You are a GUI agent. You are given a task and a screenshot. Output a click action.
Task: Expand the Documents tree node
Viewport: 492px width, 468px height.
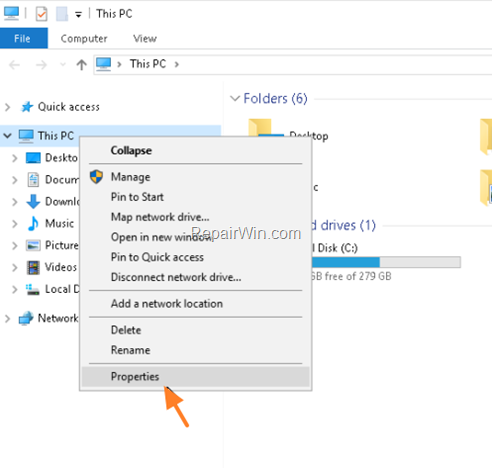tap(15, 180)
